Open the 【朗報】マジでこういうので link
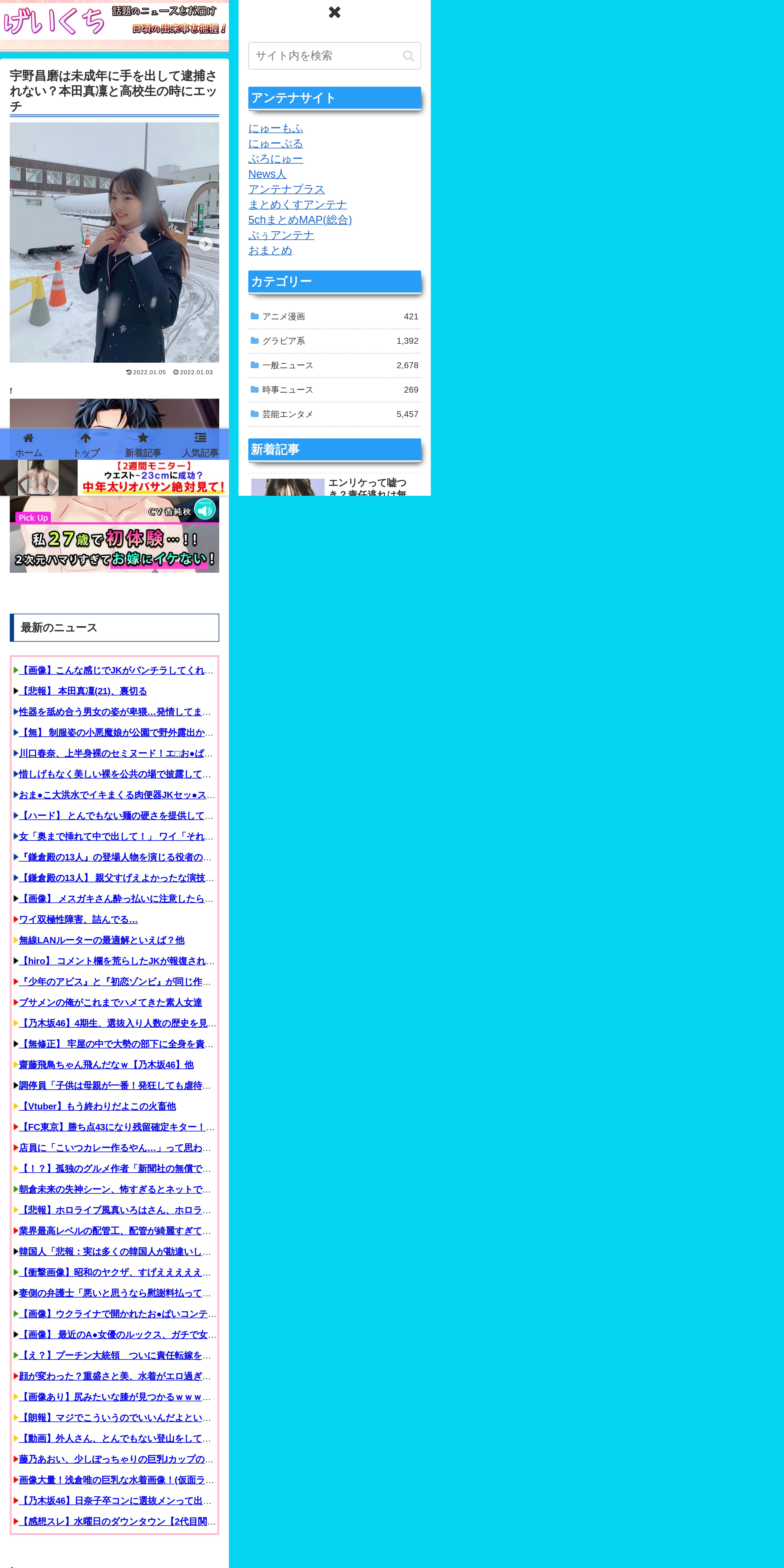The height and width of the screenshot is (1568, 784). click(115, 1418)
